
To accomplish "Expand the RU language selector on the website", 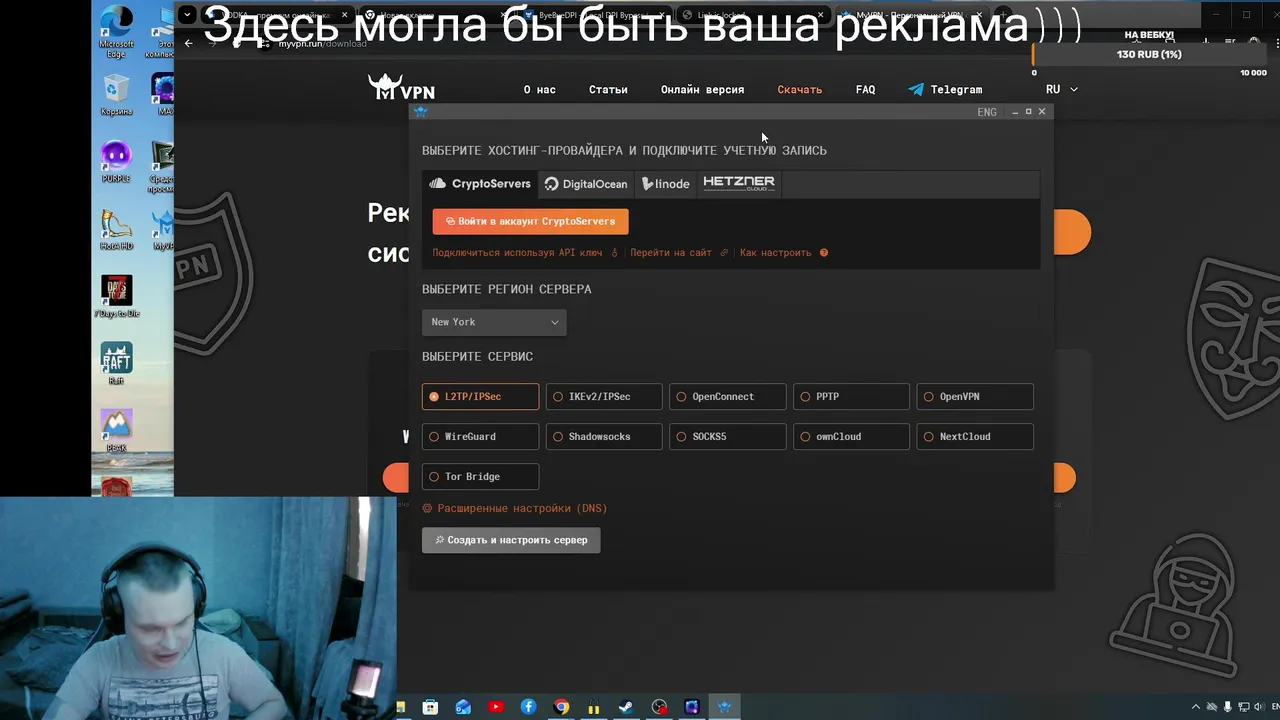I will click(1061, 89).
